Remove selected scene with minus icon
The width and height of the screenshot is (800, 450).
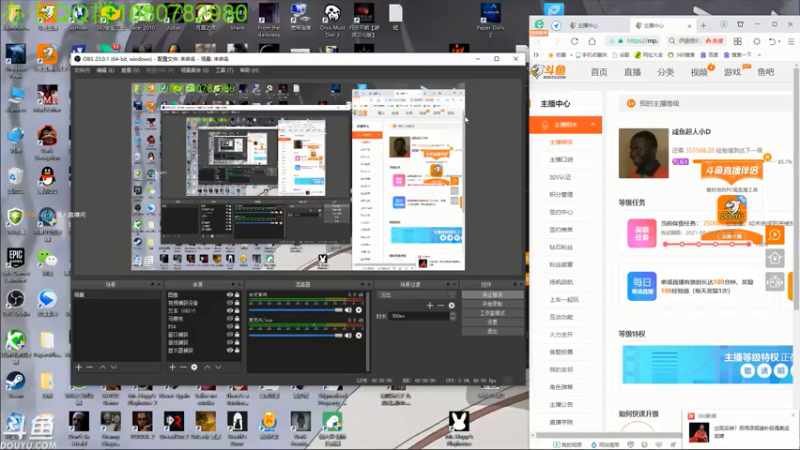(x=90, y=367)
